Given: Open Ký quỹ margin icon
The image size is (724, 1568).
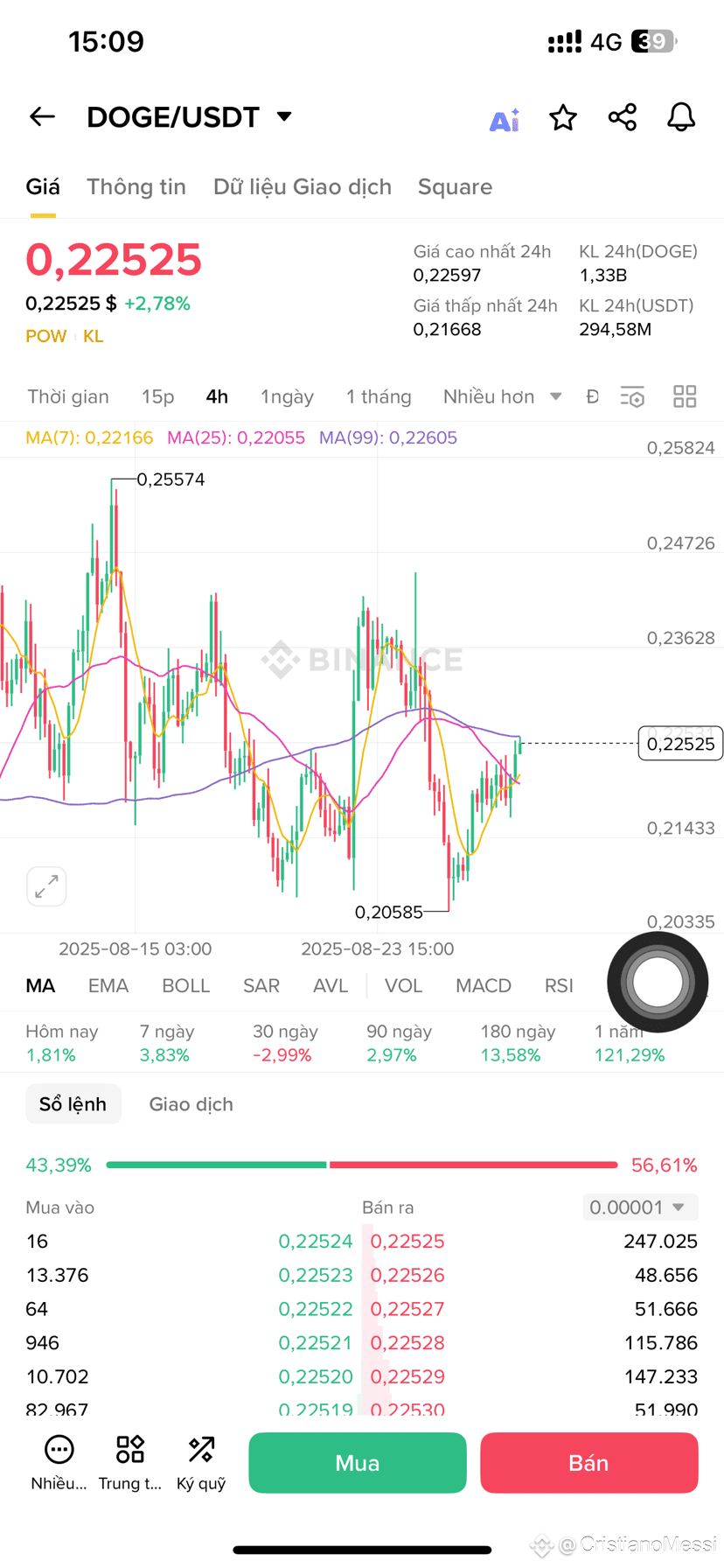Looking at the screenshot, I should (201, 1463).
